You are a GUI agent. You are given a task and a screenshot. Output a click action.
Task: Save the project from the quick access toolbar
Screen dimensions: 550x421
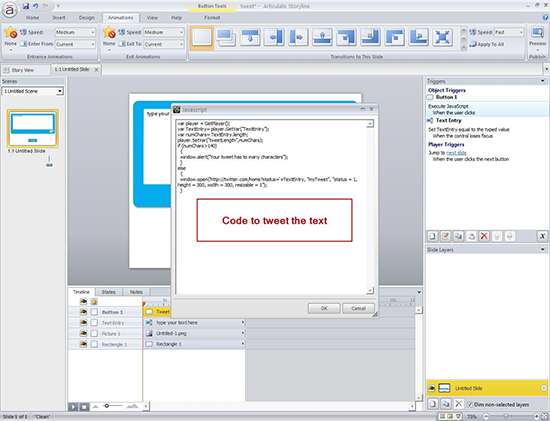coord(26,6)
